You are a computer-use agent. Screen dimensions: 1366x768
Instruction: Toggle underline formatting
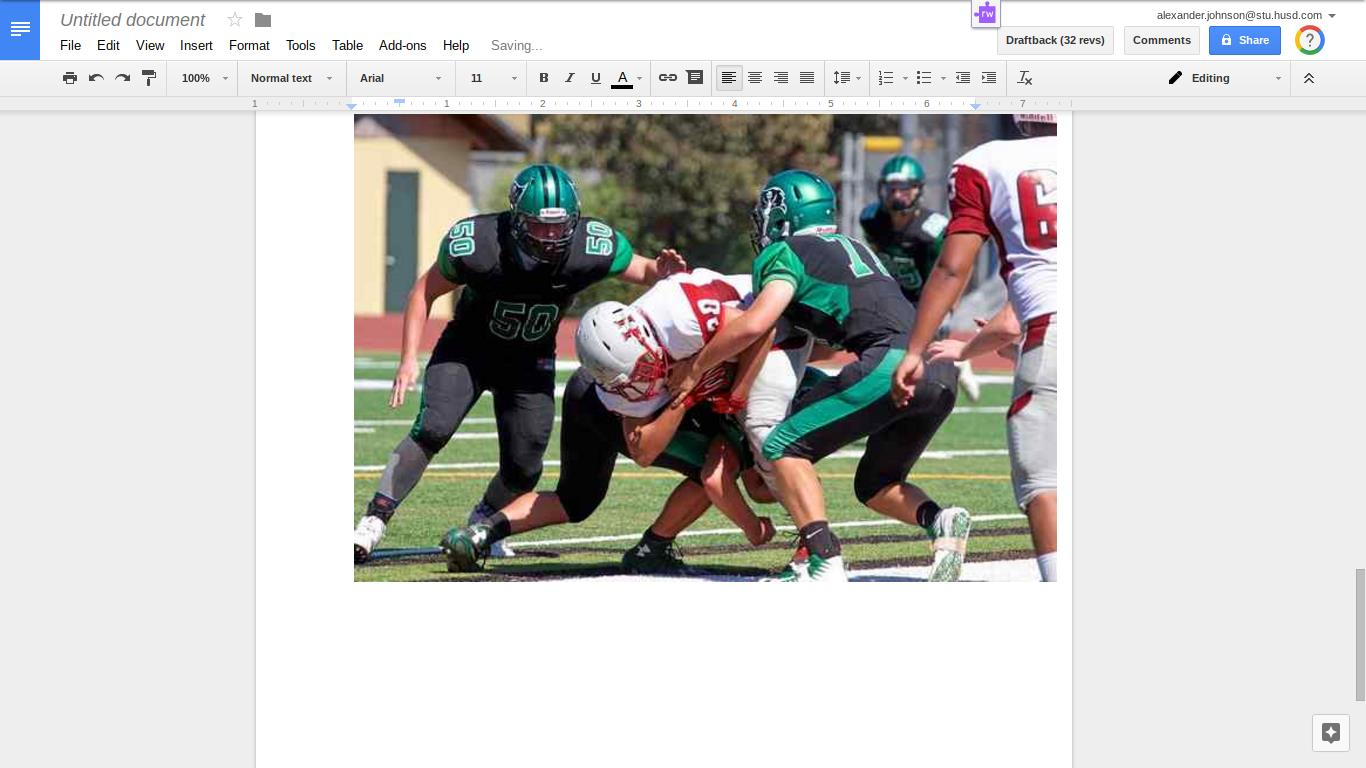(x=596, y=78)
